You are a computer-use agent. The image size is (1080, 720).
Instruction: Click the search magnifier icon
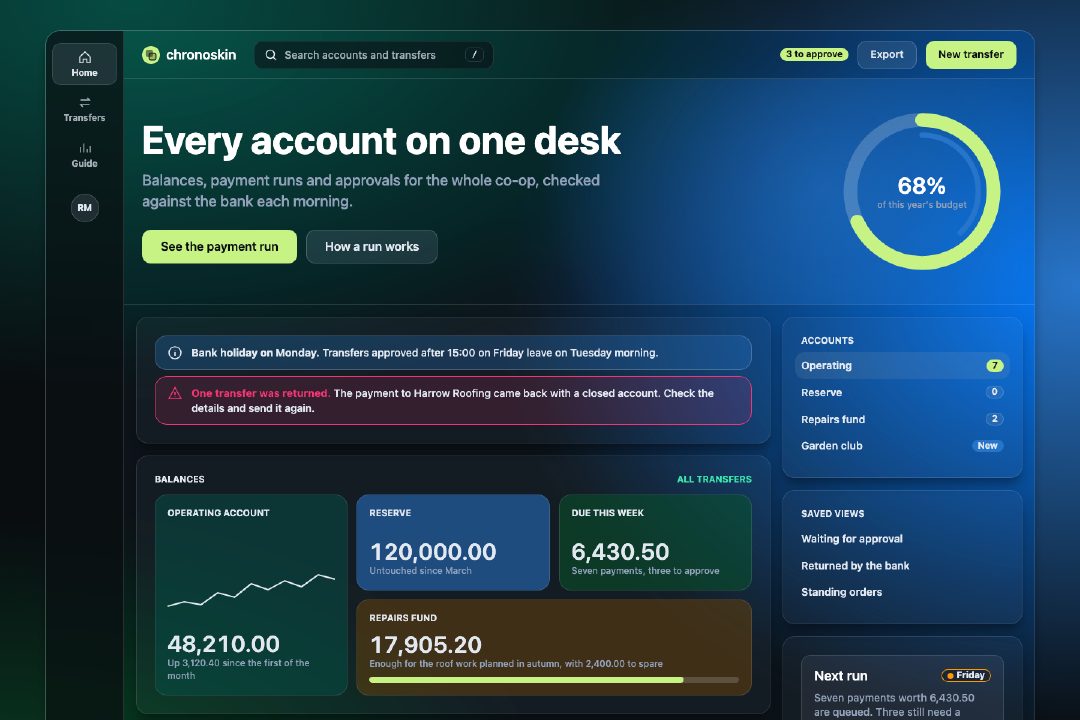coord(271,55)
